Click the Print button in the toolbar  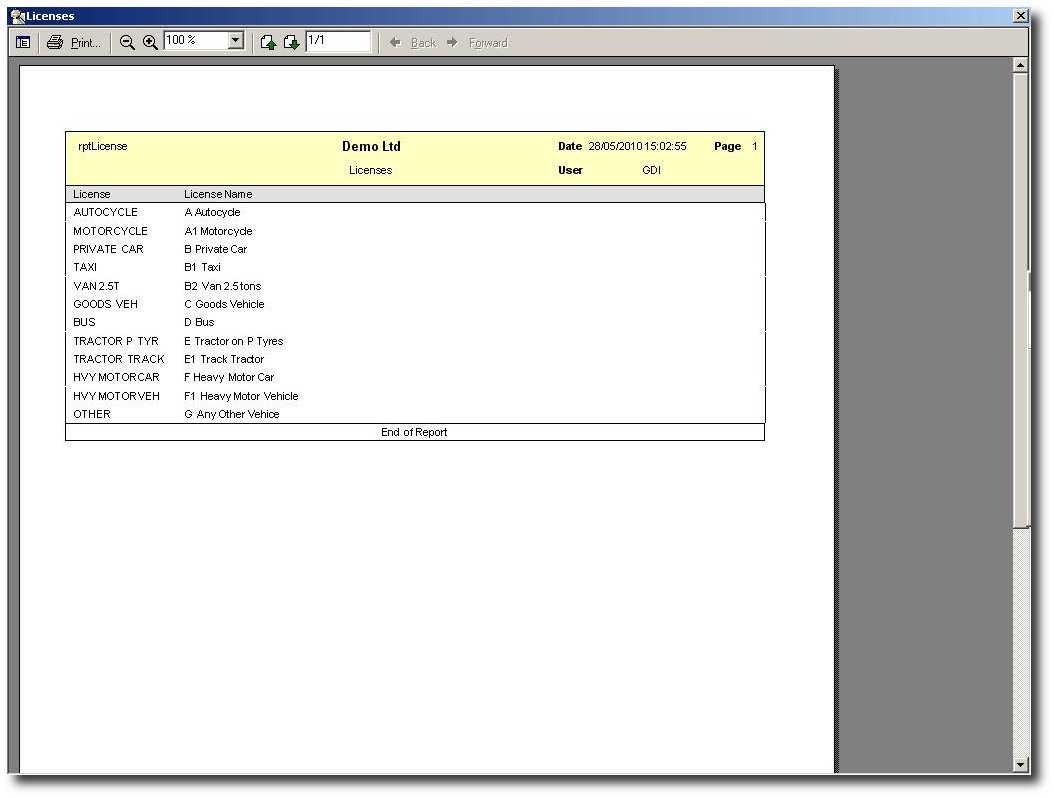[74, 42]
